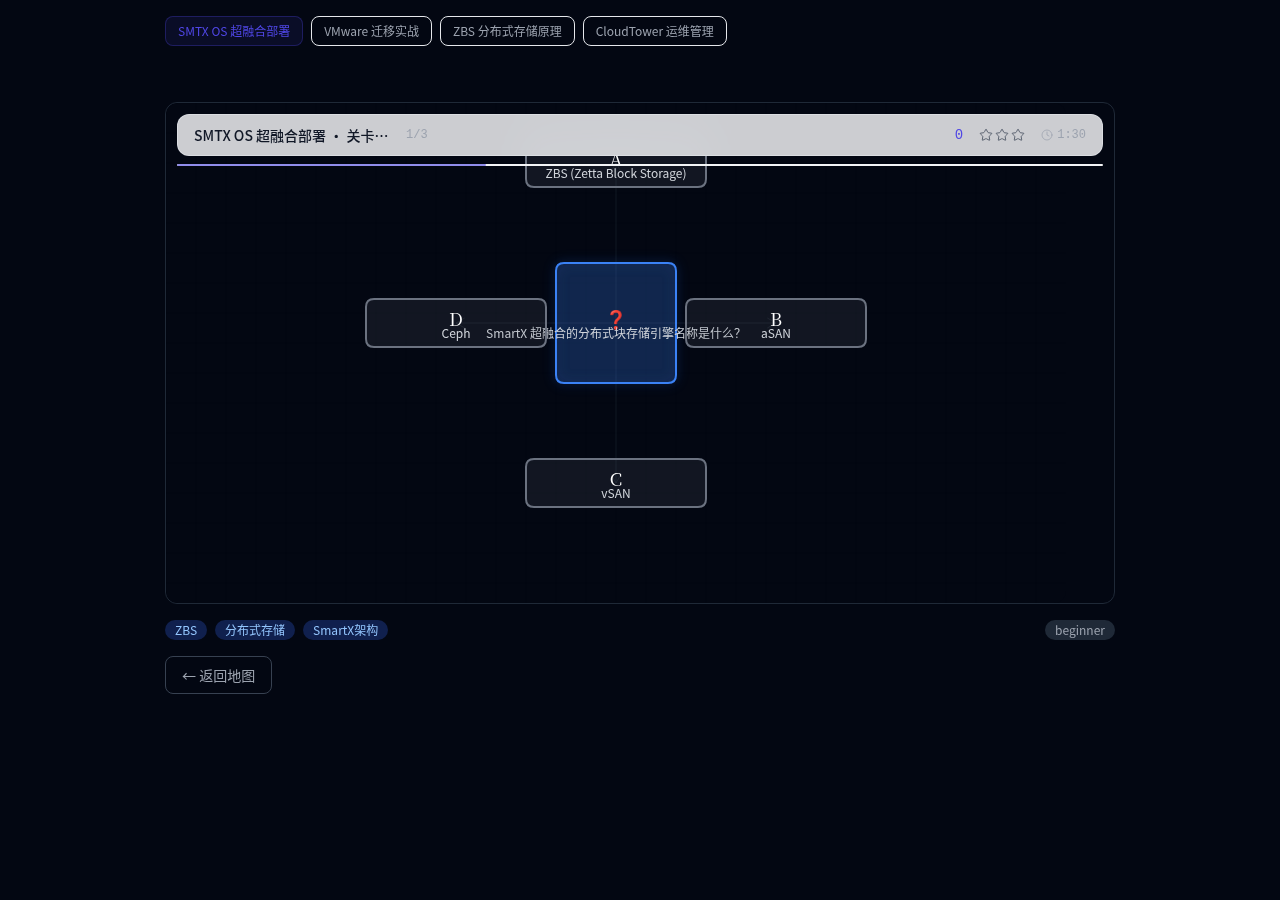1280x900 pixels.
Task: Choose answer C vSAN
Action: click(x=616, y=483)
